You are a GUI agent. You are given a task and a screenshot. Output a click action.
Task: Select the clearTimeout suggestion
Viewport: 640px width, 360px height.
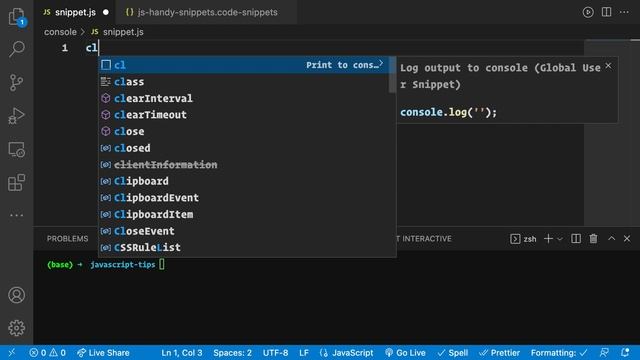pyautogui.click(x=244, y=115)
